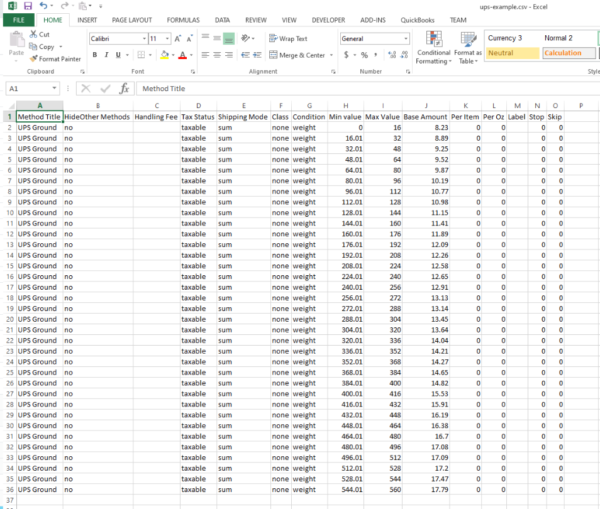Toggle Italic formatting

[105, 55]
